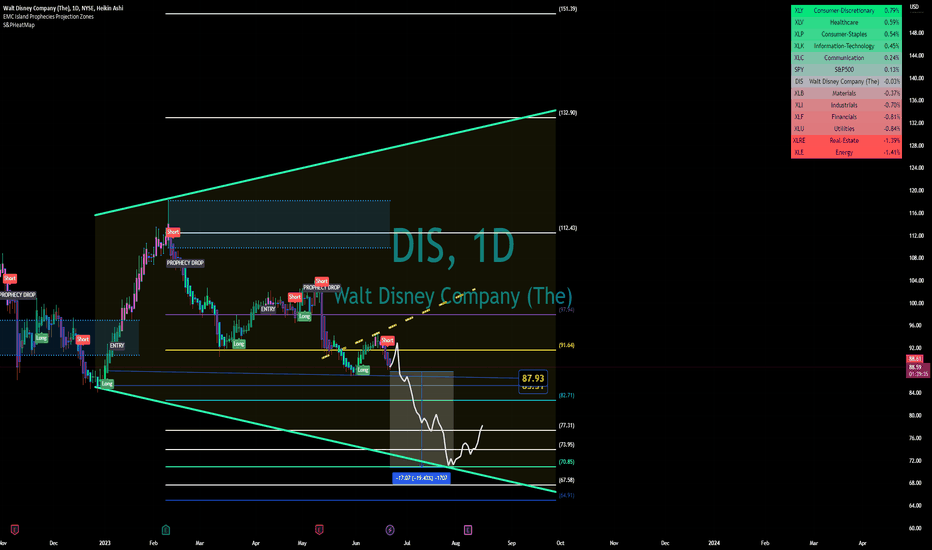This screenshot has height=550, width=932.
Task: Click the yellow (91.64) level label
Action: pyautogui.click(x=566, y=345)
